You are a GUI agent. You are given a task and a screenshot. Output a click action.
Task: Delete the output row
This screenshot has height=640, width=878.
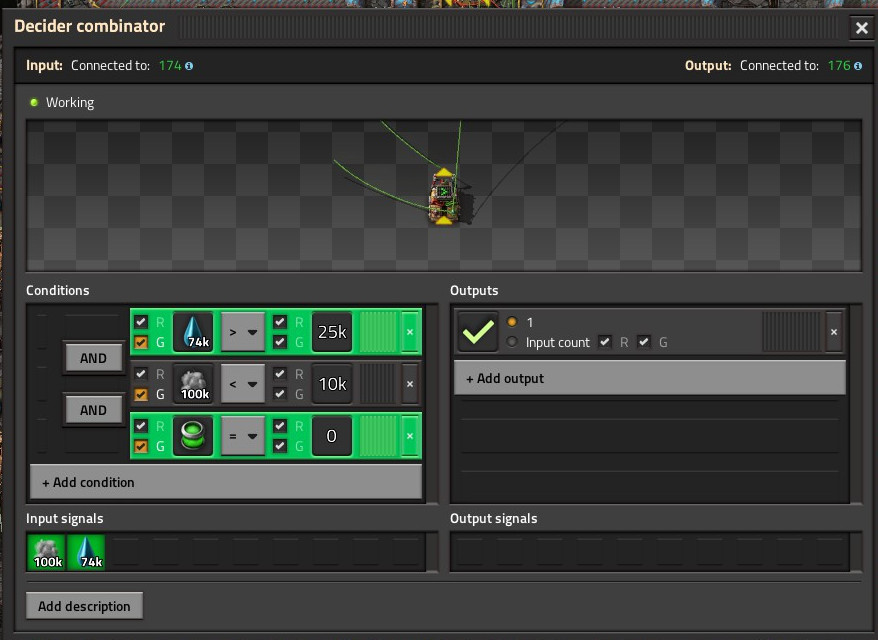pyautogui.click(x=834, y=332)
